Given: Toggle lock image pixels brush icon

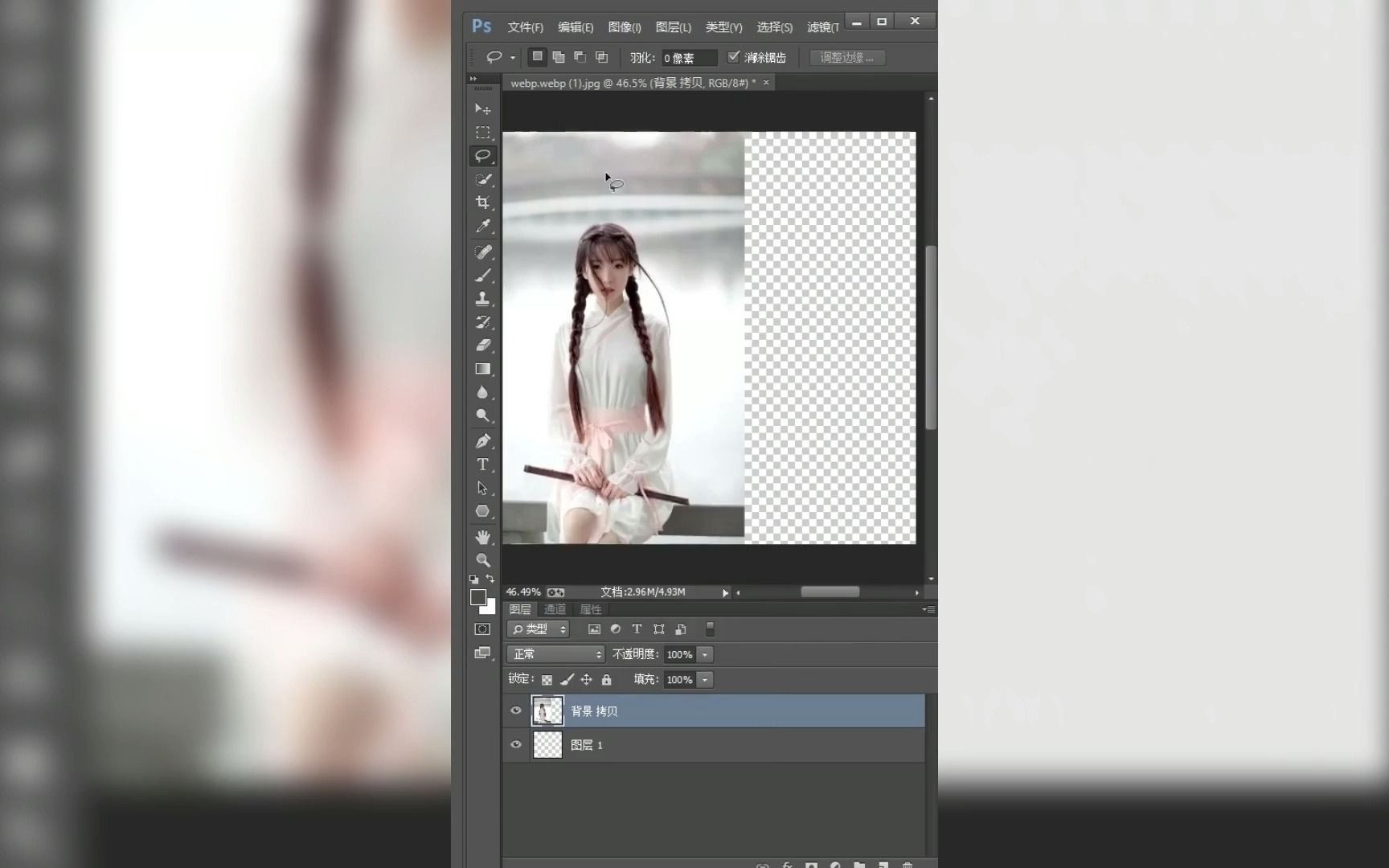Looking at the screenshot, I should [x=567, y=680].
